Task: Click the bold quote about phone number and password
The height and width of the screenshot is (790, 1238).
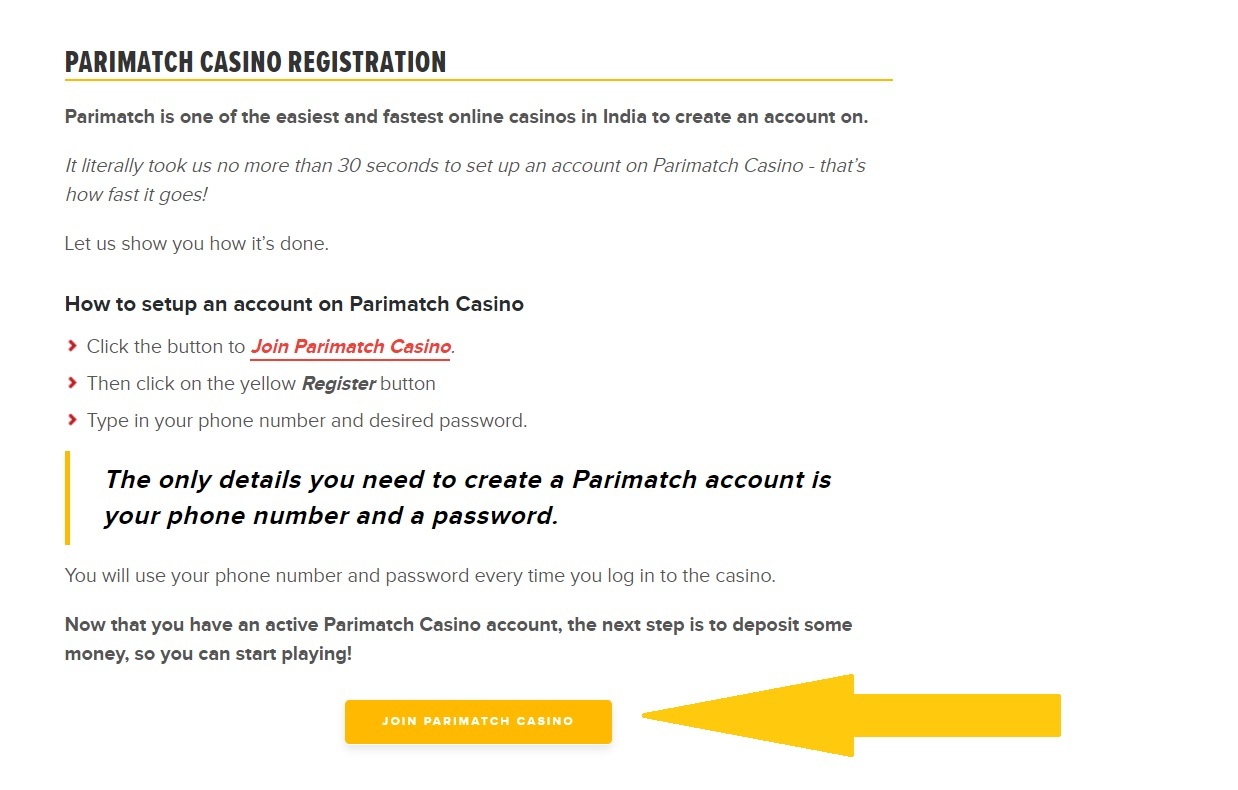Action: pos(468,497)
